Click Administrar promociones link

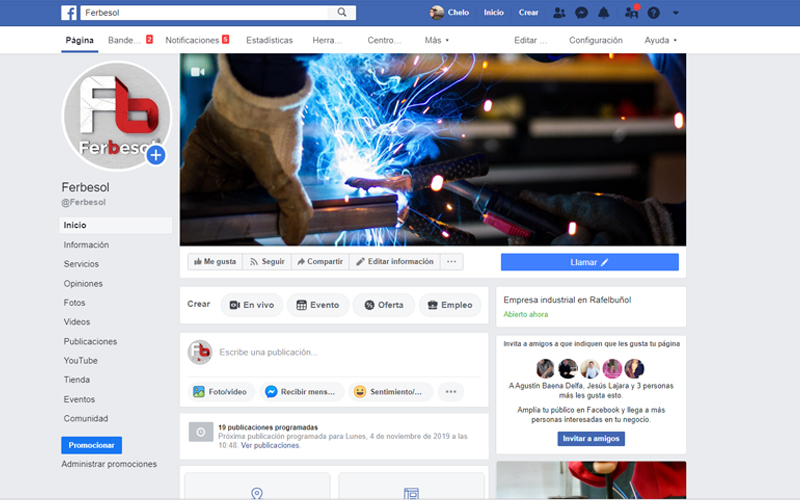109,464
